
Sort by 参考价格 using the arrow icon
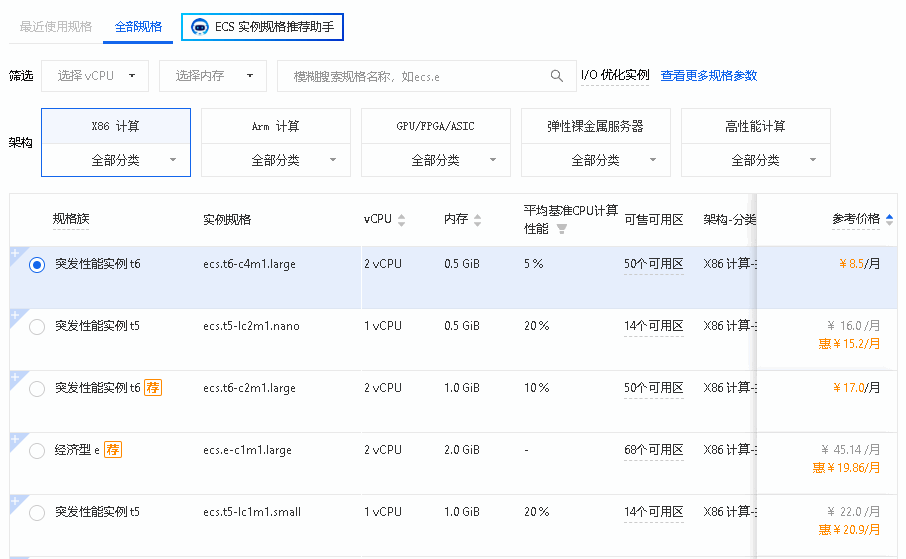click(889, 219)
